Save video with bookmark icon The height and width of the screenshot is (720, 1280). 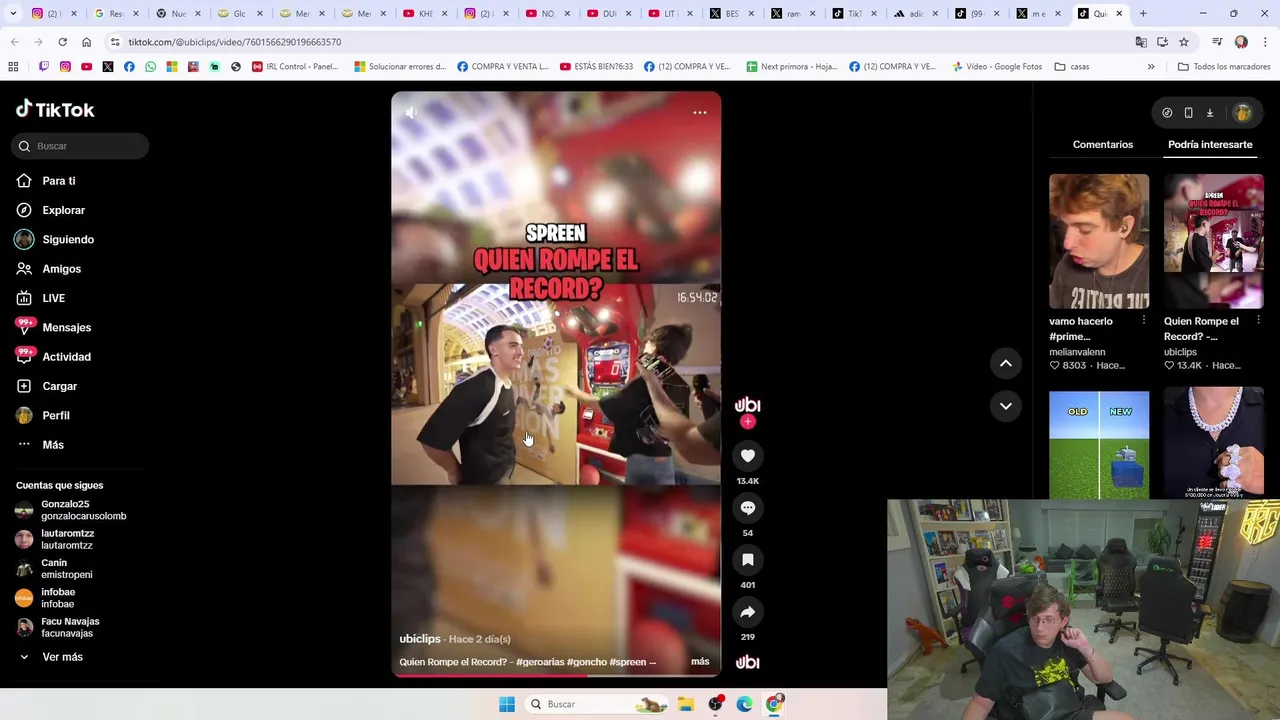(747, 560)
